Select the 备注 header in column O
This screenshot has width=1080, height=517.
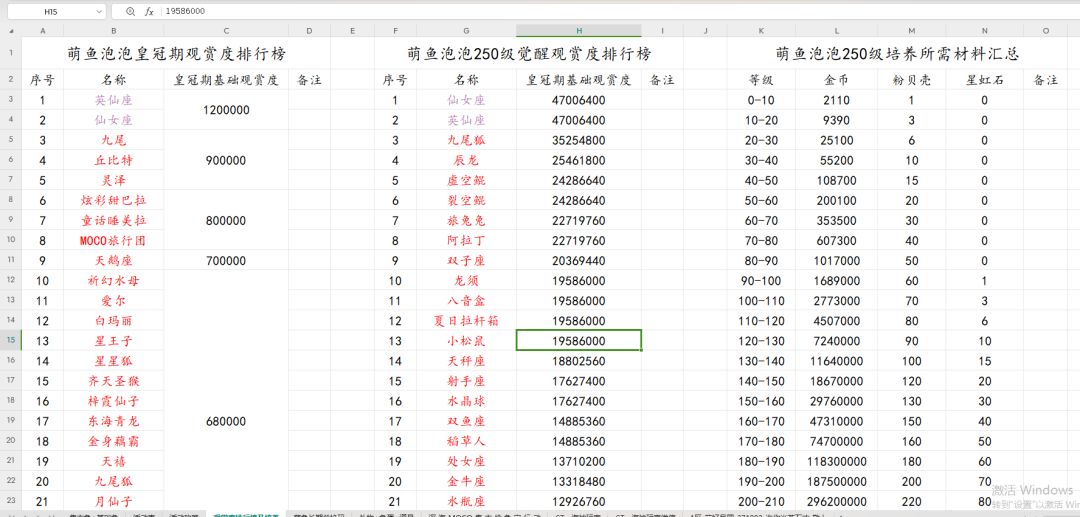pyautogui.click(x=1046, y=80)
